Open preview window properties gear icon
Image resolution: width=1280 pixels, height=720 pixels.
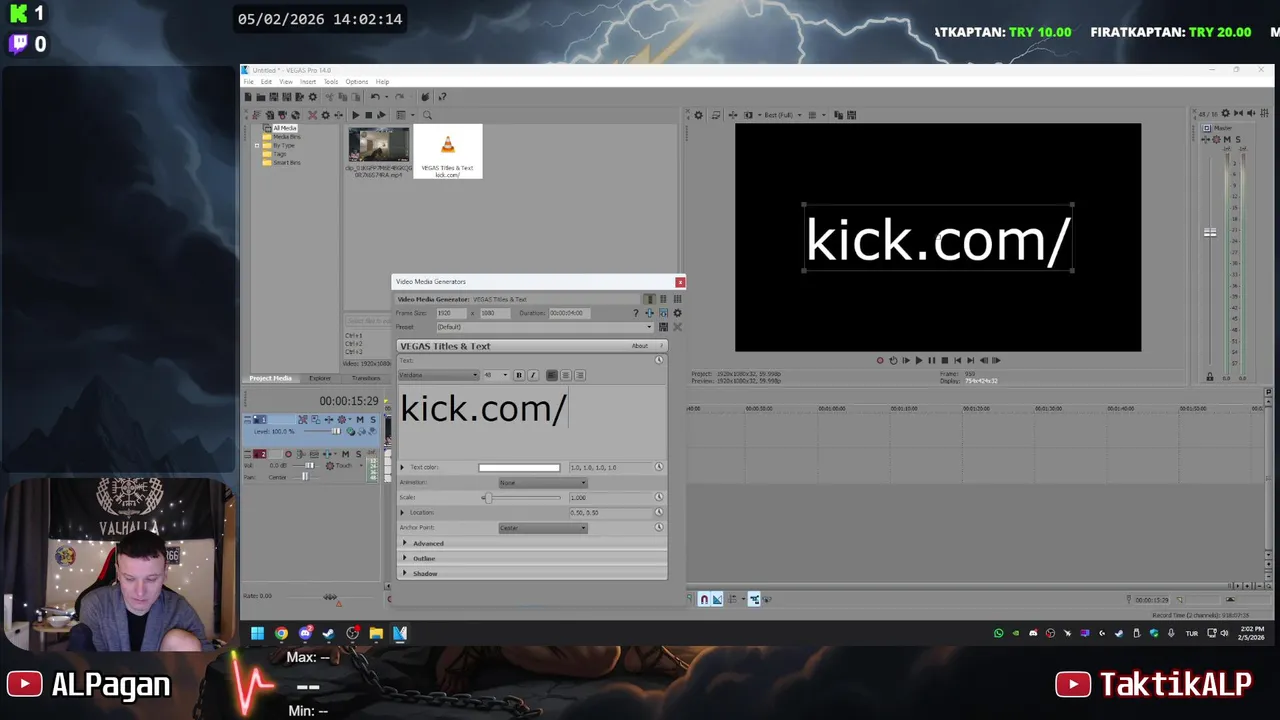point(698,115)
